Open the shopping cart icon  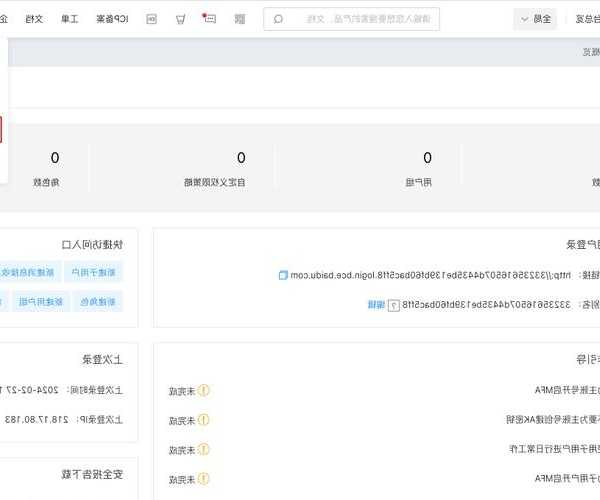pyautogui.click(x=180, y=19)
